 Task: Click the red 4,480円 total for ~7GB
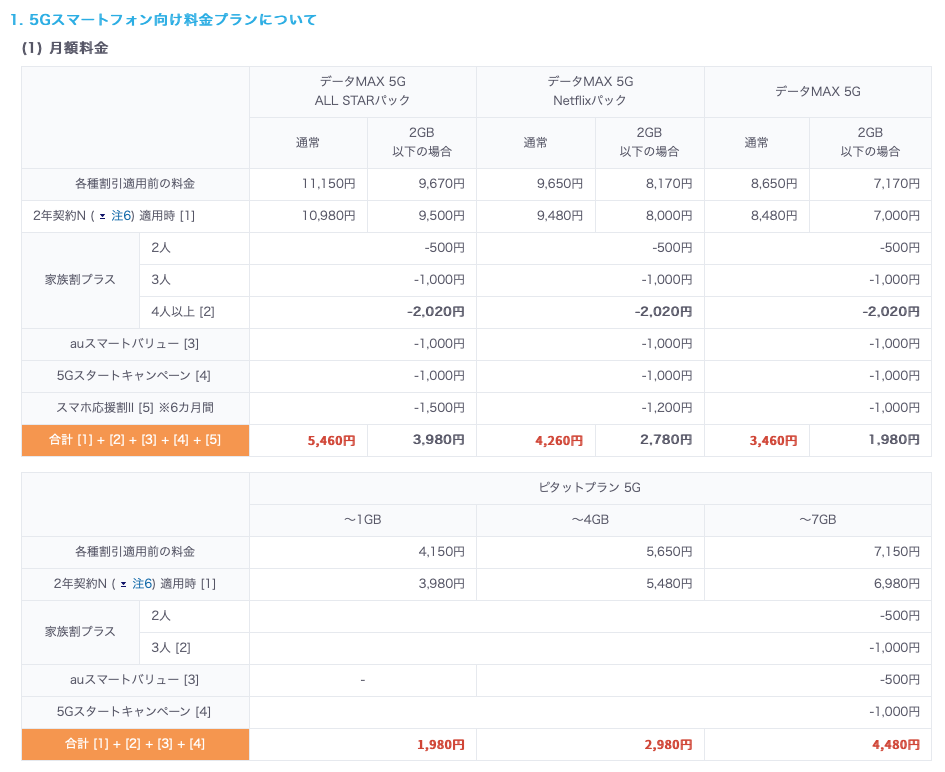[x=896, y=745]
